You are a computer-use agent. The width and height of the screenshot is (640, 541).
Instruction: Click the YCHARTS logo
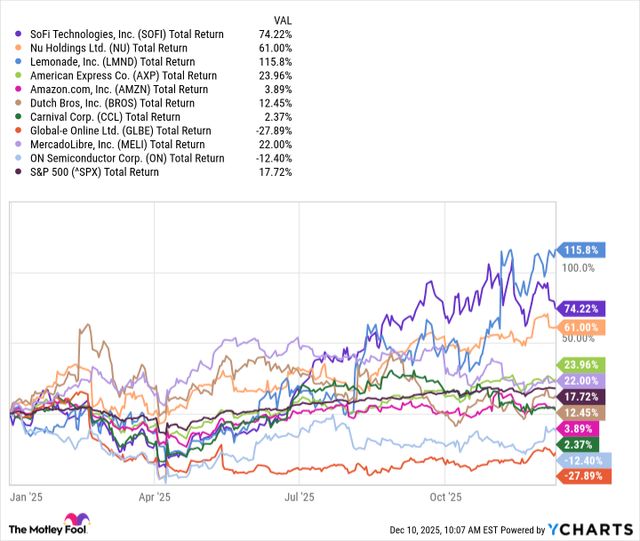click(595, 528)
